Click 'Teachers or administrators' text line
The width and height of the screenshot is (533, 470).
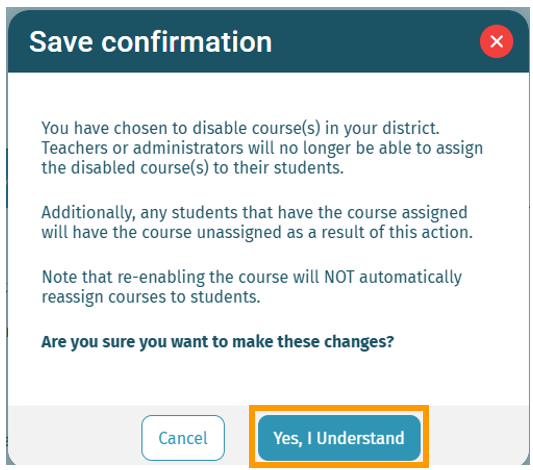point(262,148)
